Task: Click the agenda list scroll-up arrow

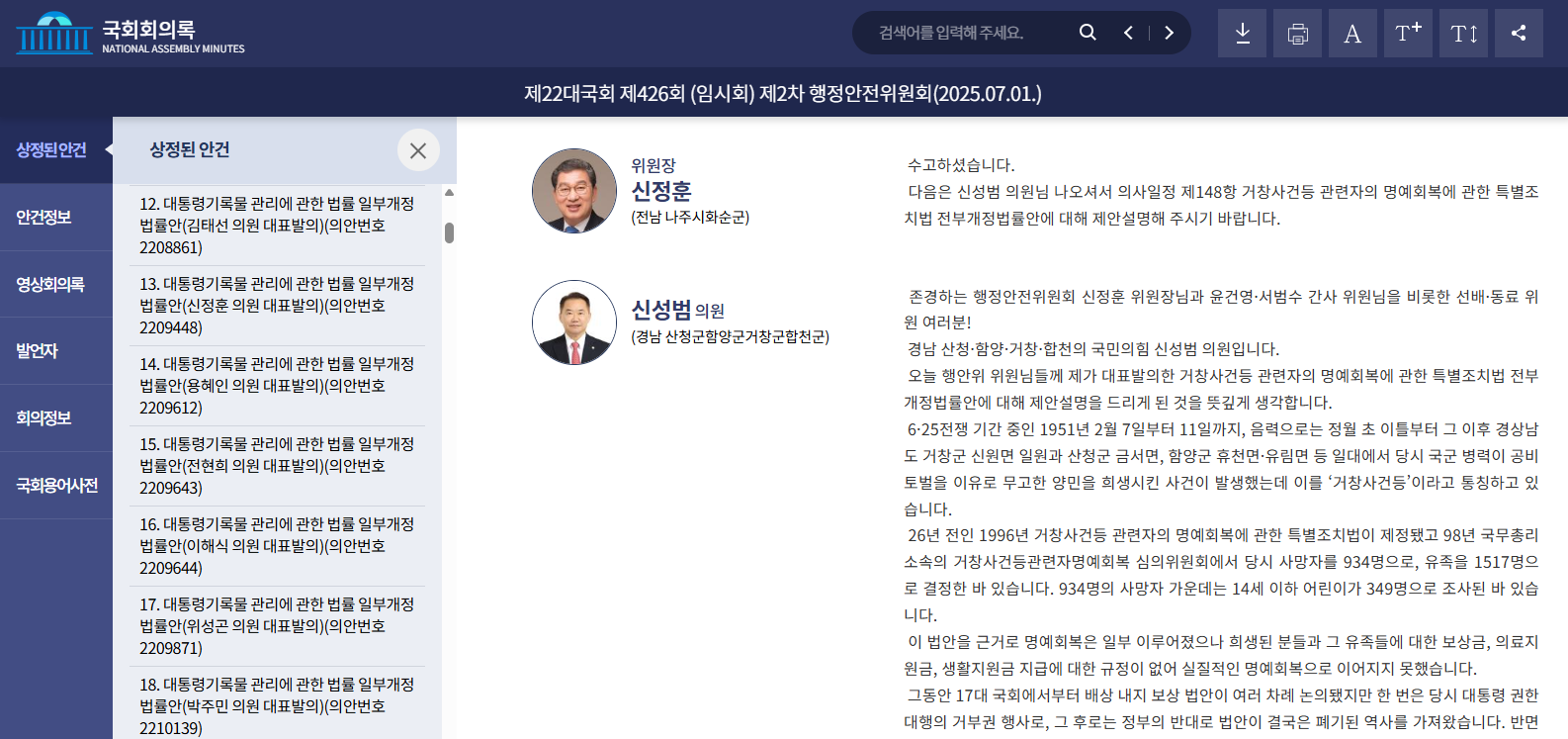Action: coord(449,193)
